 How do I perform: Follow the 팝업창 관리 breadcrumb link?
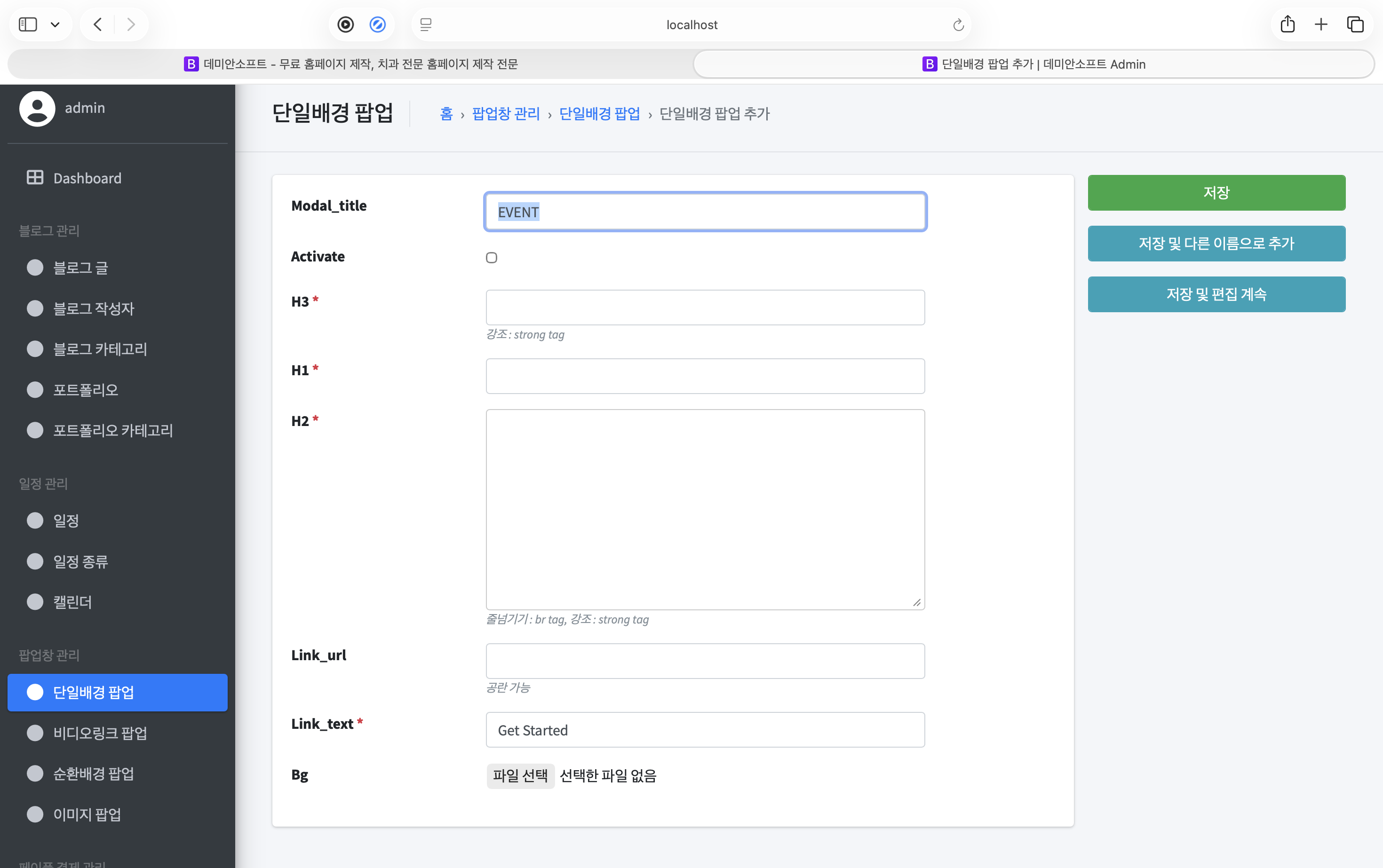pyautogui.click(x=505, y=114)
